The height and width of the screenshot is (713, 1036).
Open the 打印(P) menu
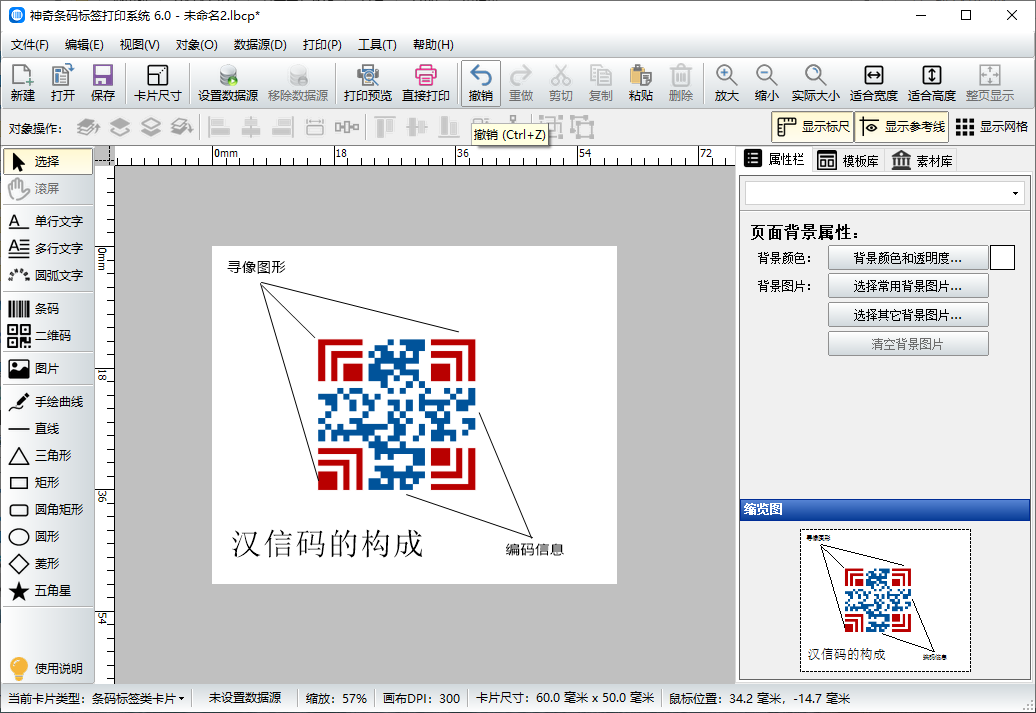coord(322,45)
